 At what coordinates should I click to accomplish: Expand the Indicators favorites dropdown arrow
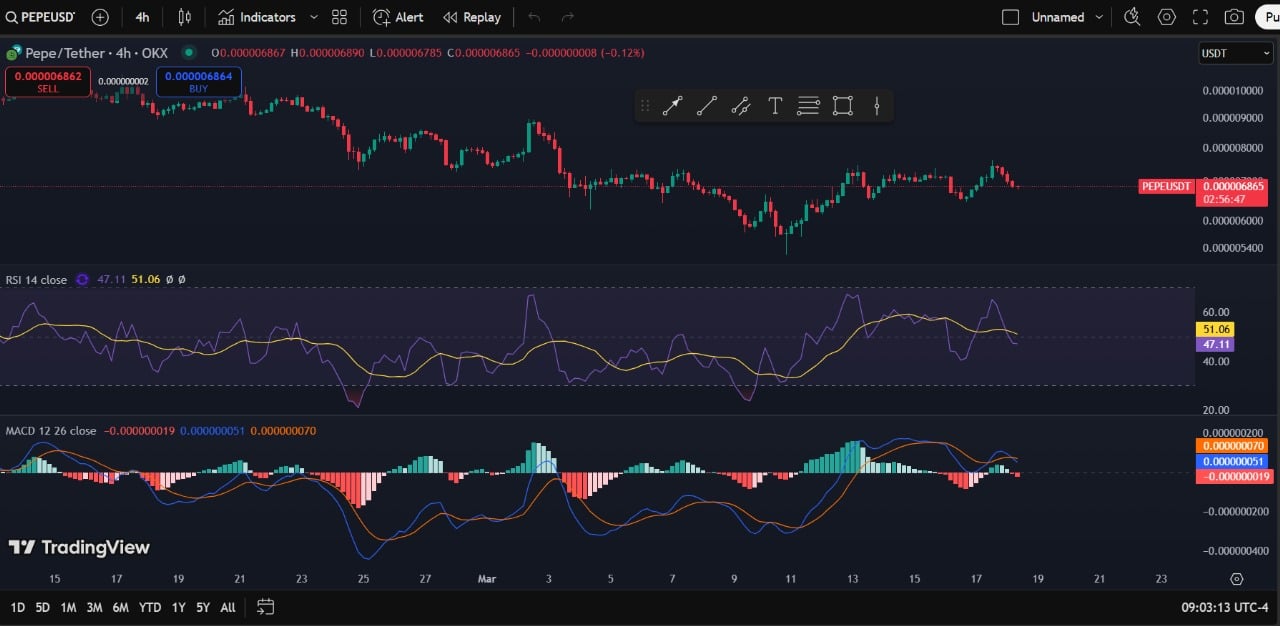tap(314, 17)
